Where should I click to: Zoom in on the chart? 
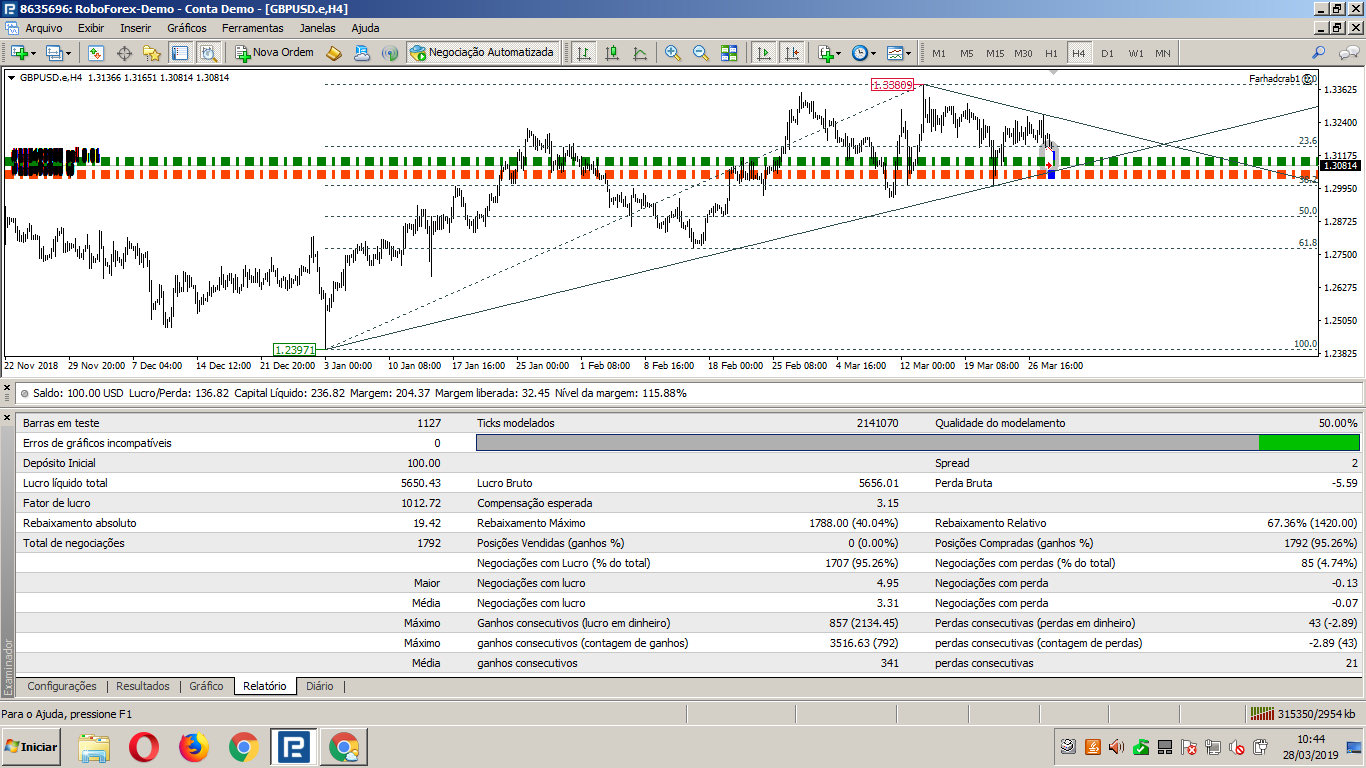pos(672,53)
